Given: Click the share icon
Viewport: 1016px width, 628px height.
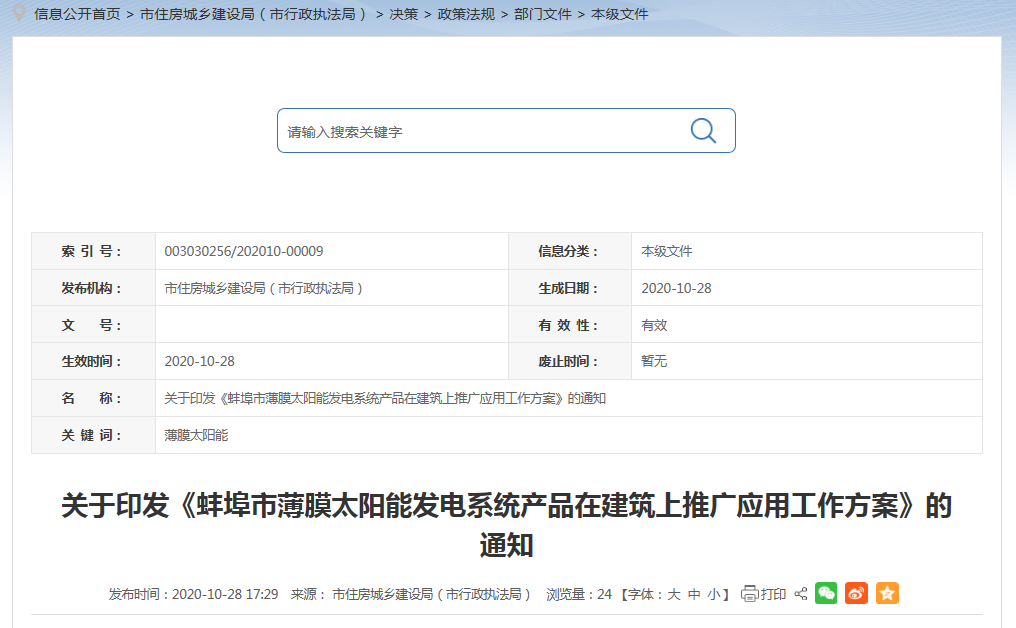Looking at the screenshot, I should pyautogui.click(x=800, y=594).
